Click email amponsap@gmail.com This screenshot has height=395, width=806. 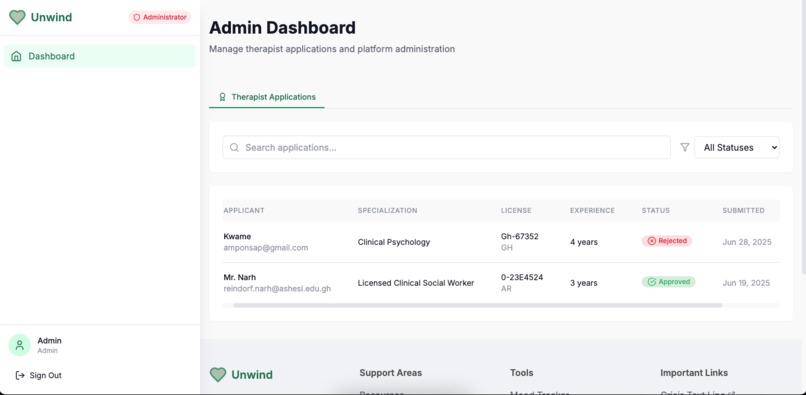click(x=266, y=248)
